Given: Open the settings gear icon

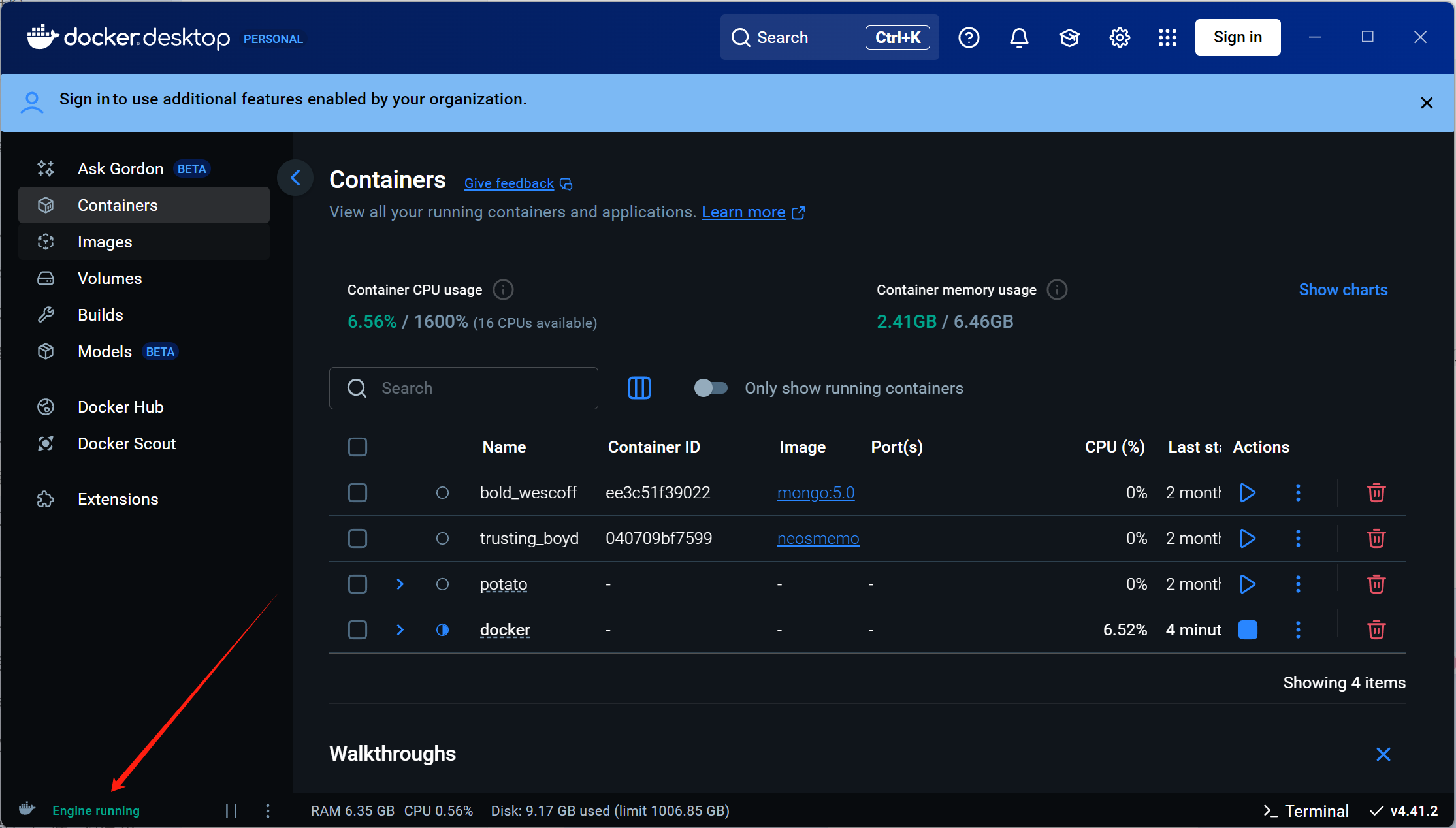Looking at the screenshot, I should pos(1120,38).
